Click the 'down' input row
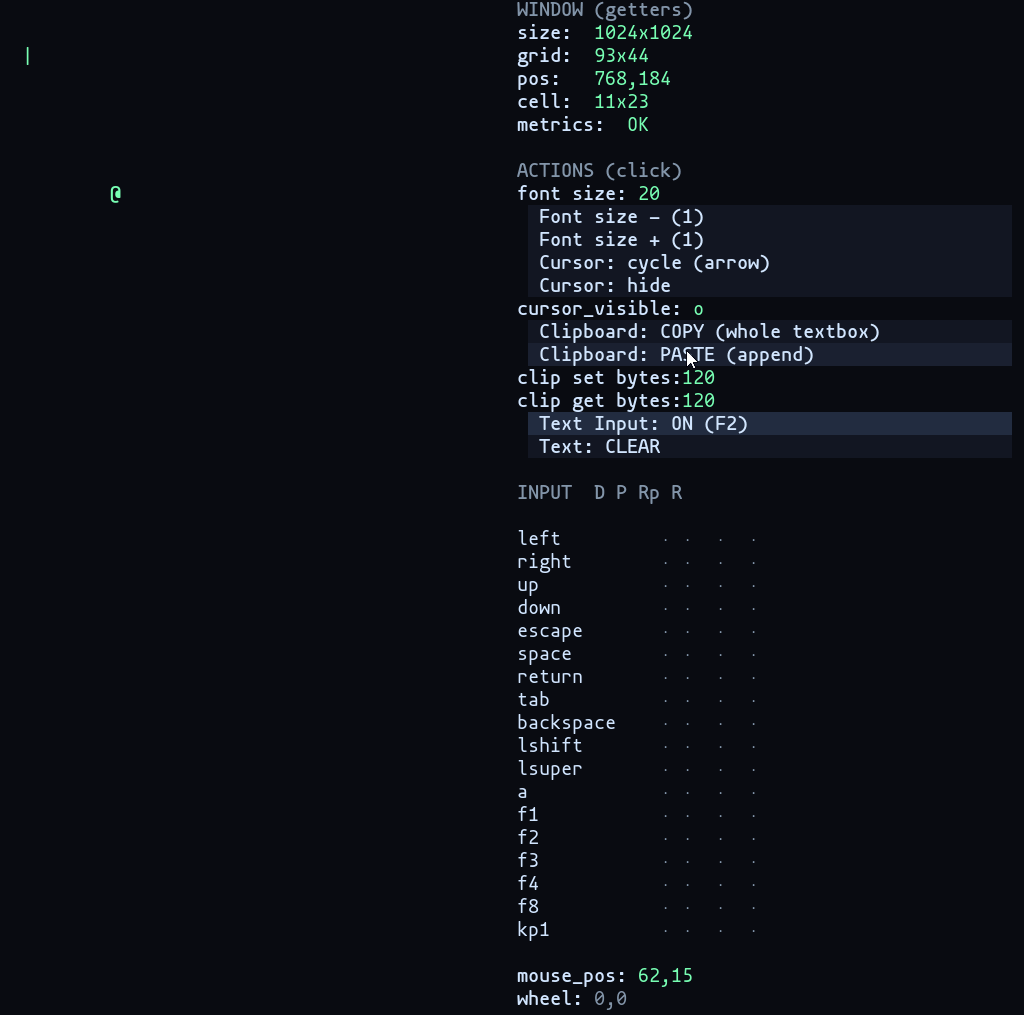1024x1015 pixels. pos(637,607)
